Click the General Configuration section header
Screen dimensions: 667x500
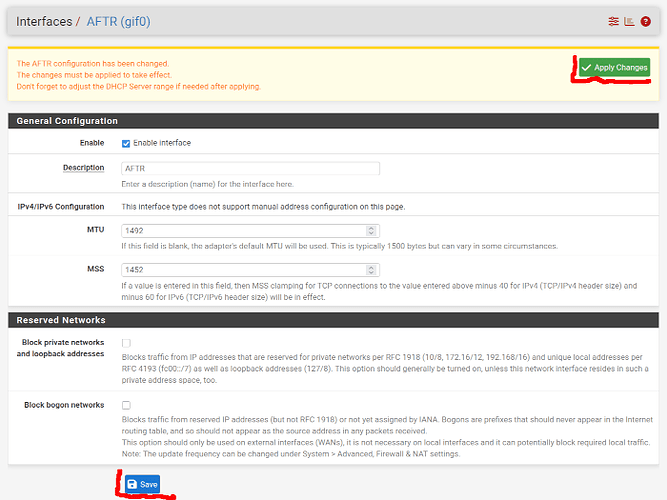[334, 121]
